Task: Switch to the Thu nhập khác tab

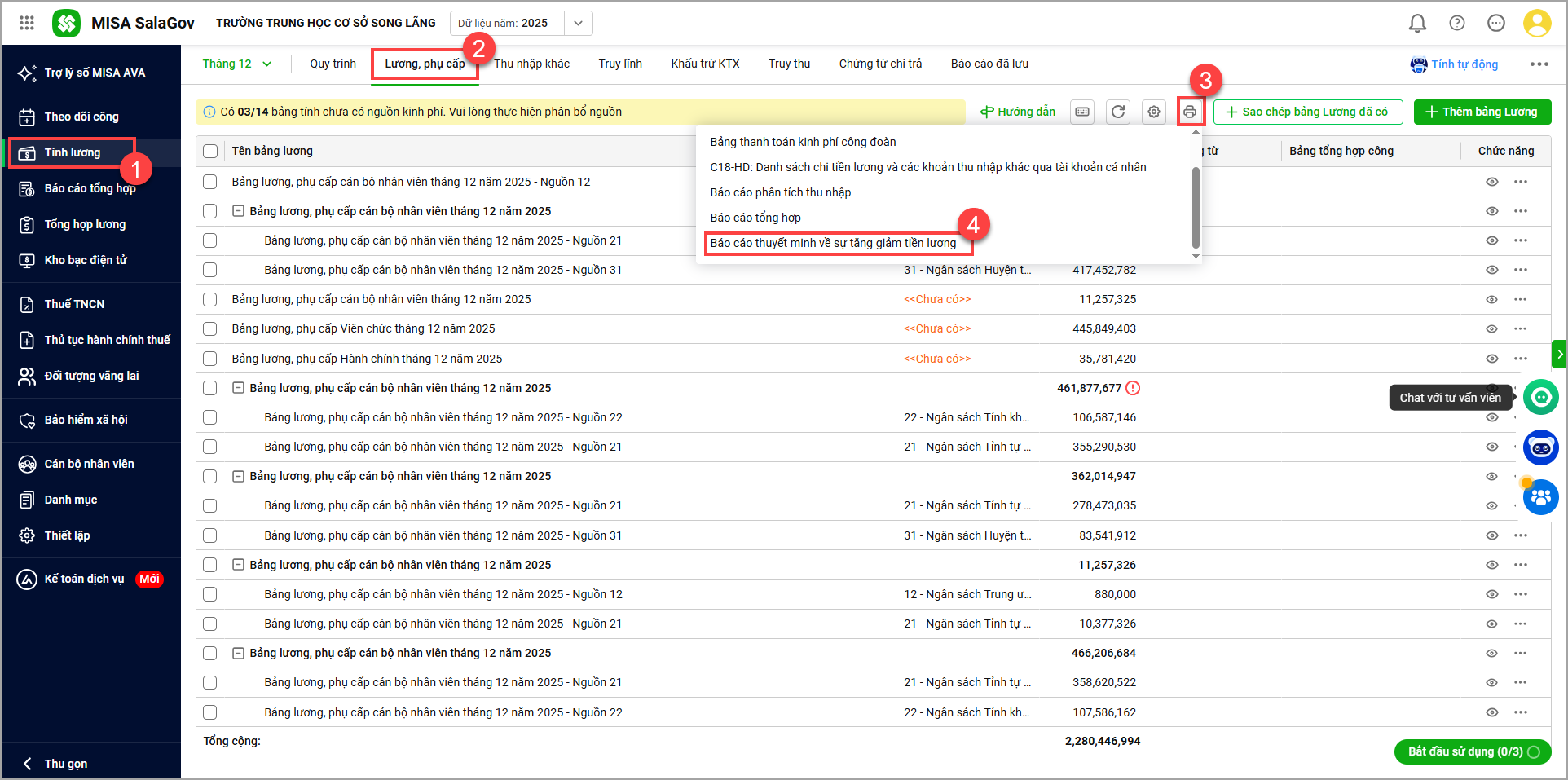Action: [x=531, y=64]
